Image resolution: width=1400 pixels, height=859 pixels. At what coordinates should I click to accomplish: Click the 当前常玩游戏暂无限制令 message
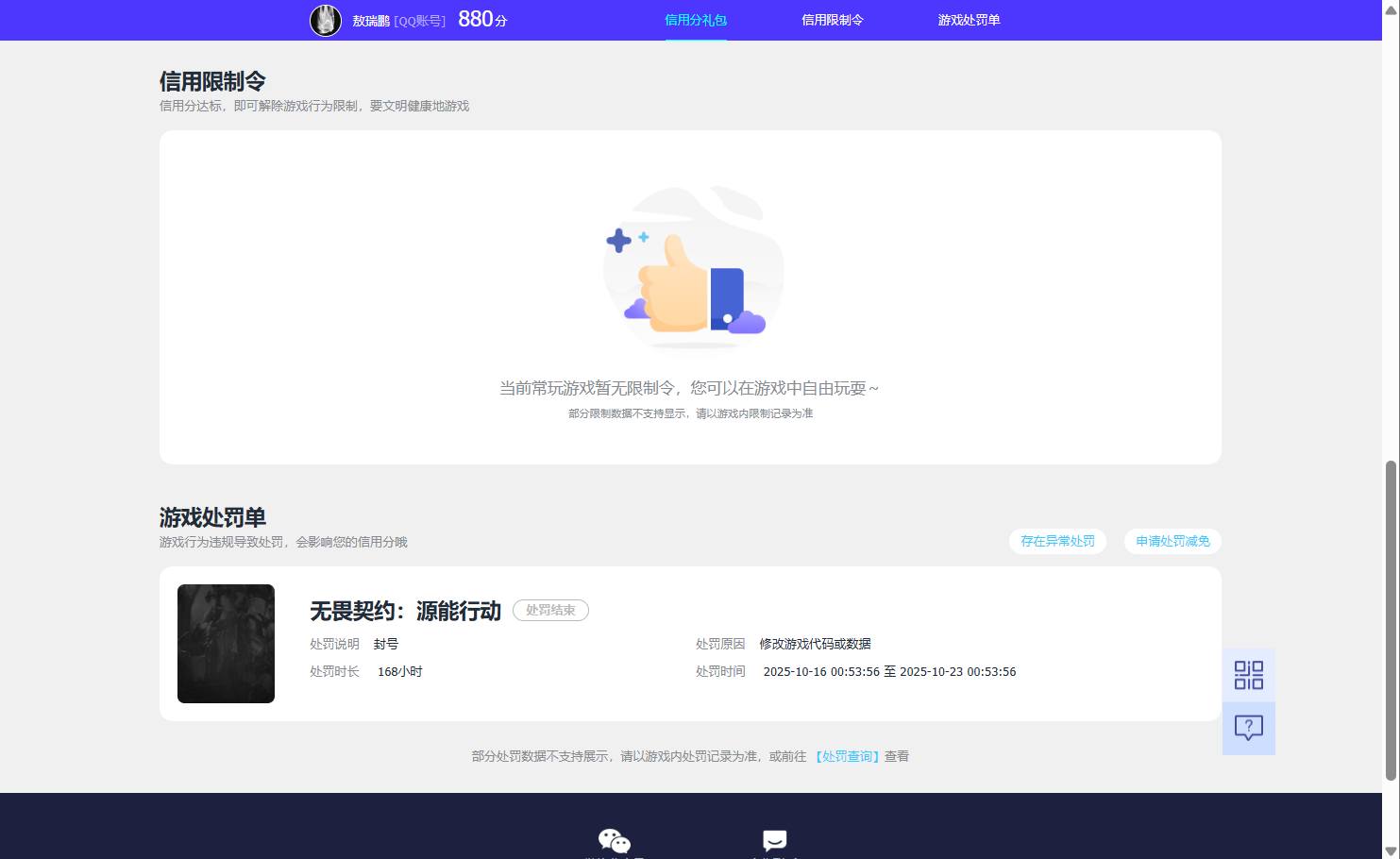[x=689, y=388]
